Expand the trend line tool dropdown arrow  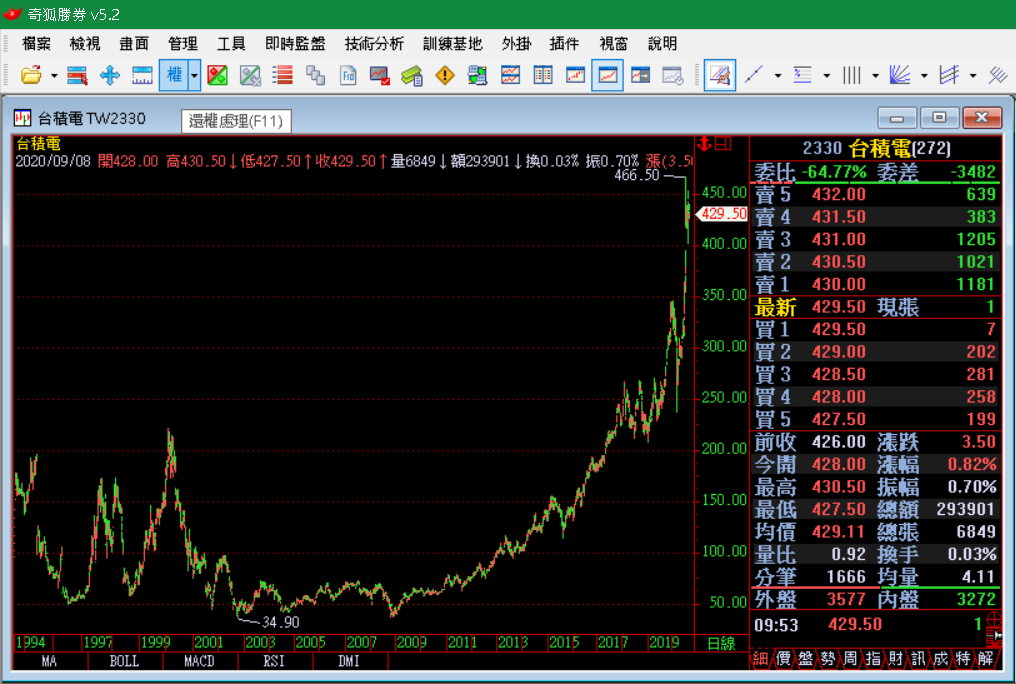click(x=778, y=75)
